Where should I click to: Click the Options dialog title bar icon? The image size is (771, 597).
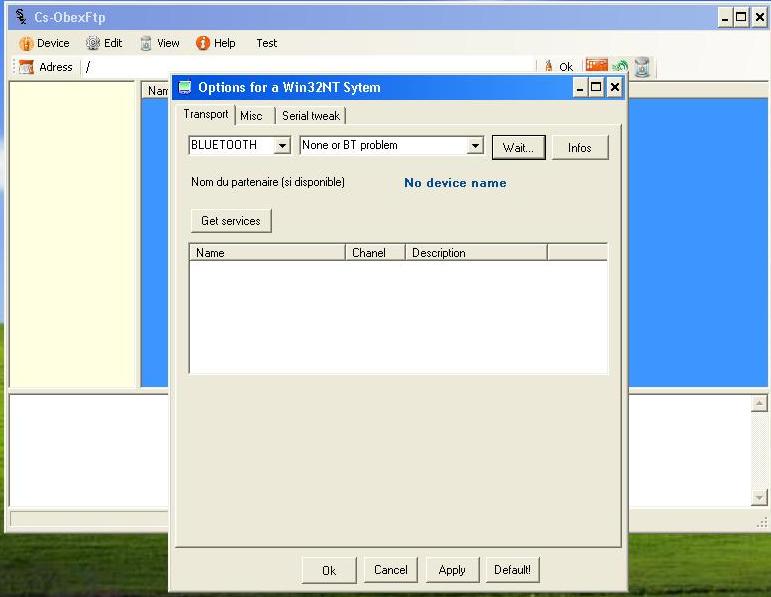pyautogui.click(x=185, y=88)
